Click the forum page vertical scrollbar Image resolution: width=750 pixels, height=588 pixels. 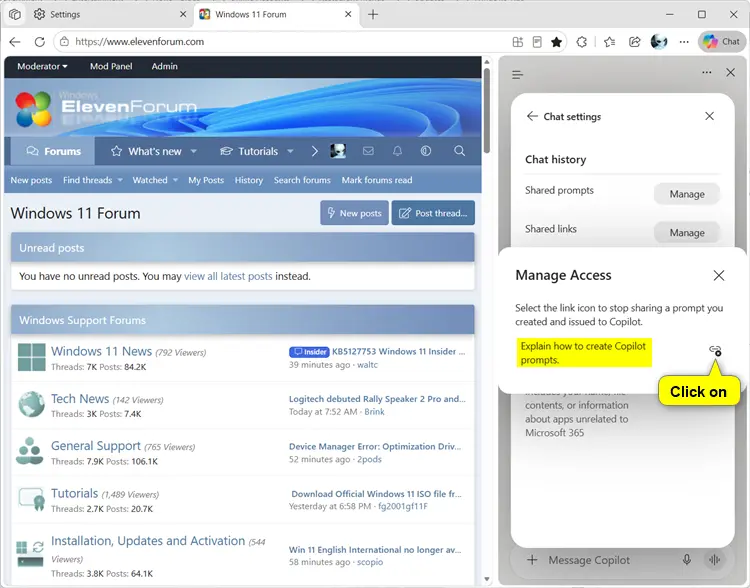click(486, 111)
